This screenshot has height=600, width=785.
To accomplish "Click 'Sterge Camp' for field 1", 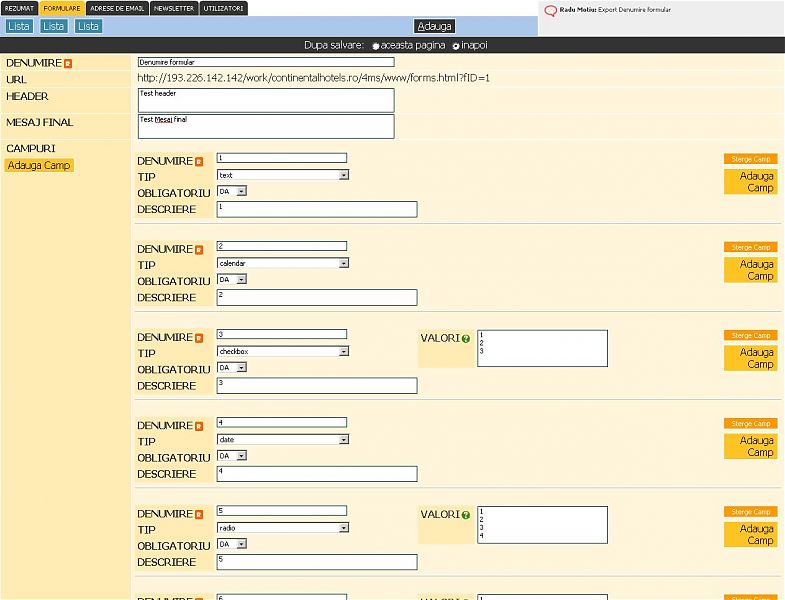I will 750,159.
